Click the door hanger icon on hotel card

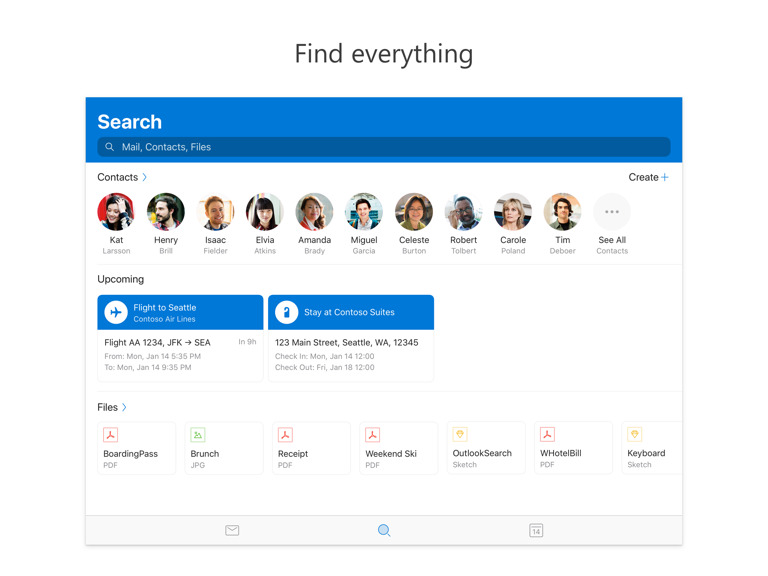click(287, 312)
